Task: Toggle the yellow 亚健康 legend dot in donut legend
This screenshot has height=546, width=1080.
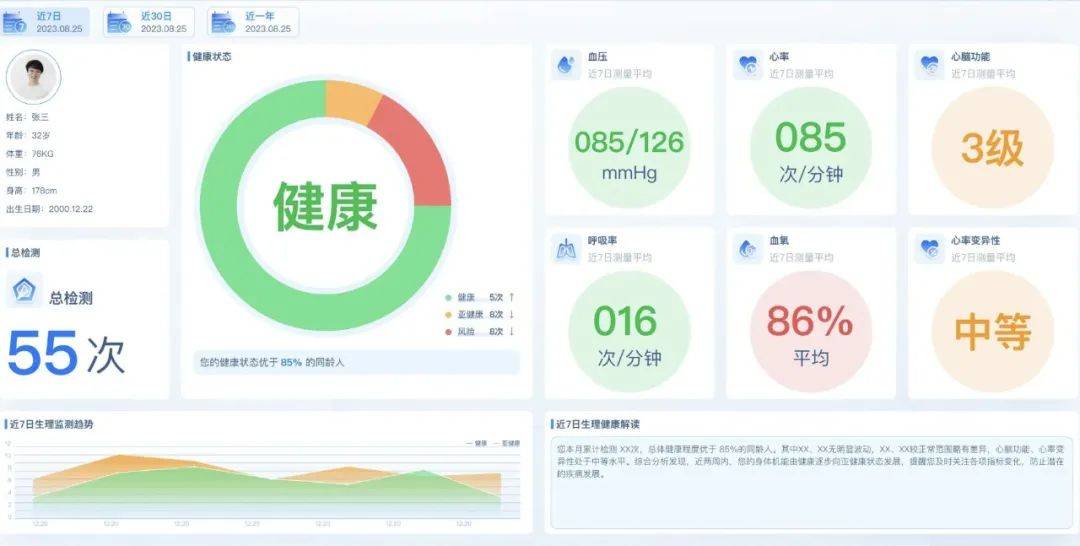Action: point(448,315)
